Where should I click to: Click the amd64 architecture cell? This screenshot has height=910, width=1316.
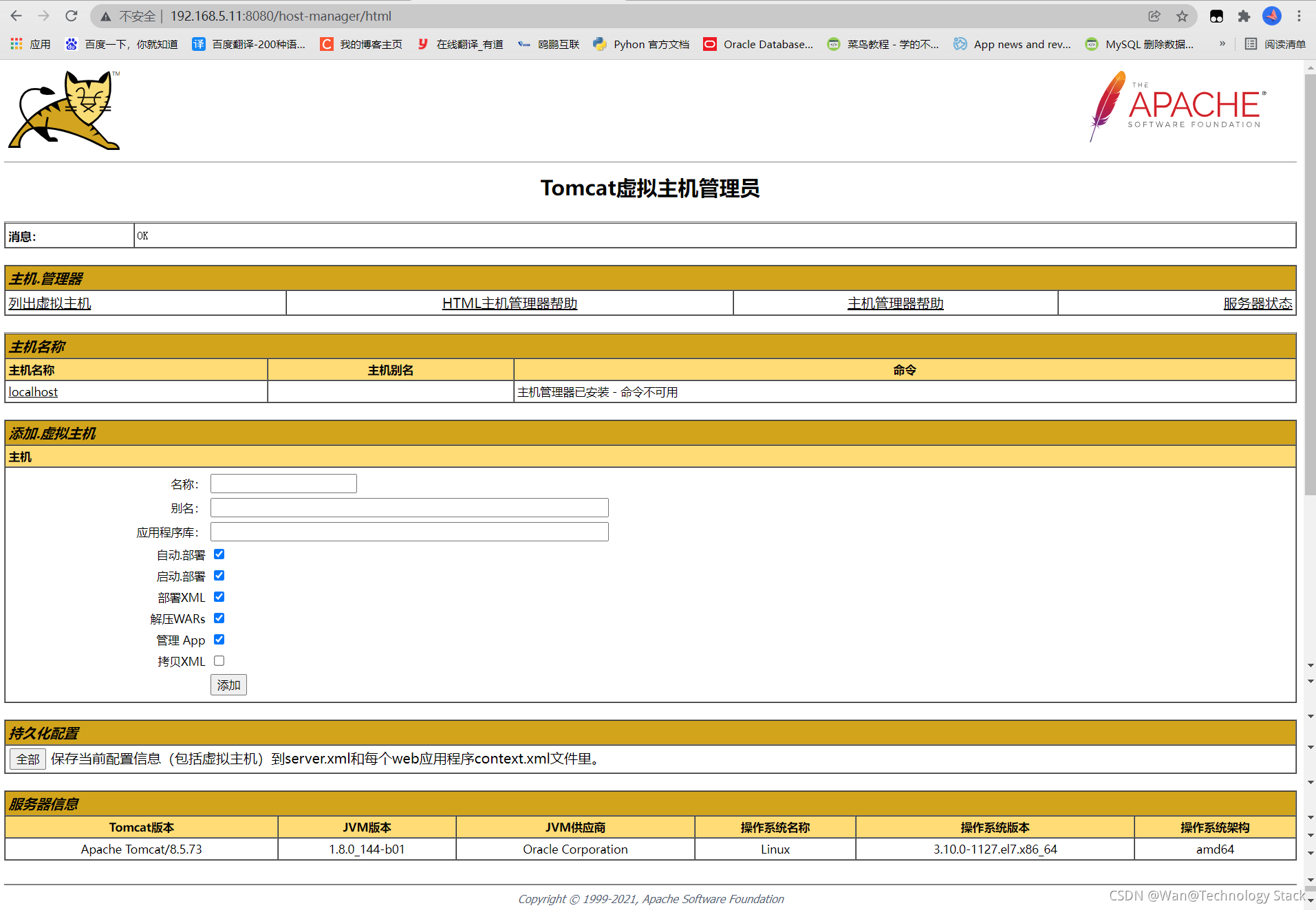[x=1215, y=849]
